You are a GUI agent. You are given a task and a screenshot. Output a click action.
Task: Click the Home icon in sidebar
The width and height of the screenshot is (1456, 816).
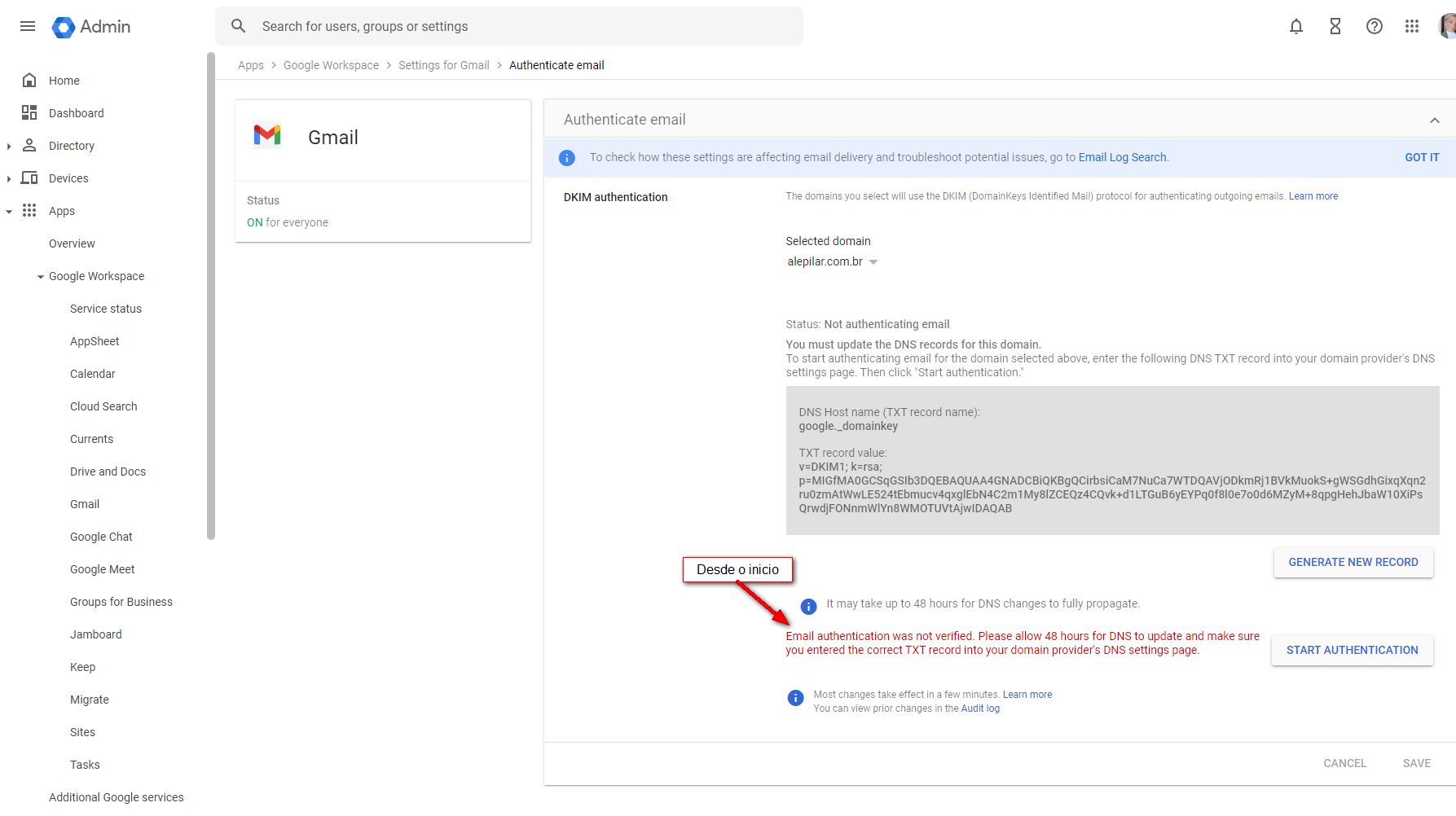(29, 80)
